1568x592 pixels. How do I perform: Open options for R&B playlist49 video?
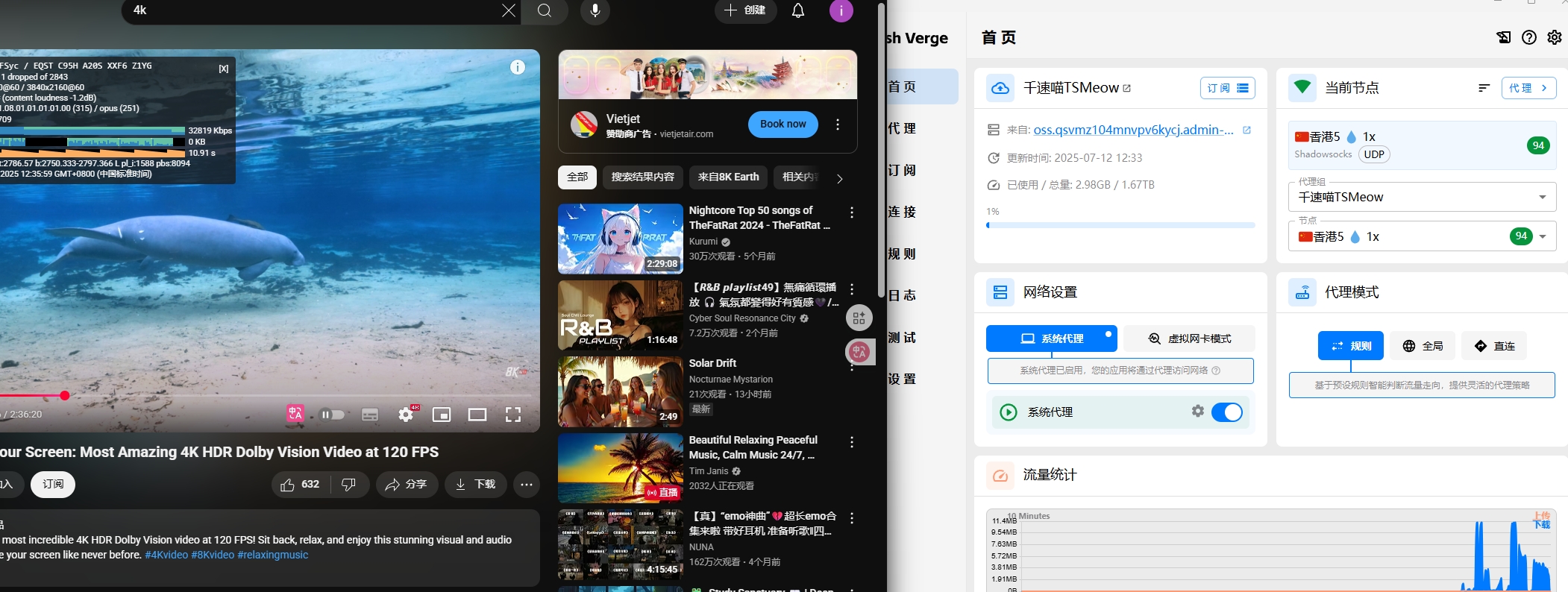point(852,289)
